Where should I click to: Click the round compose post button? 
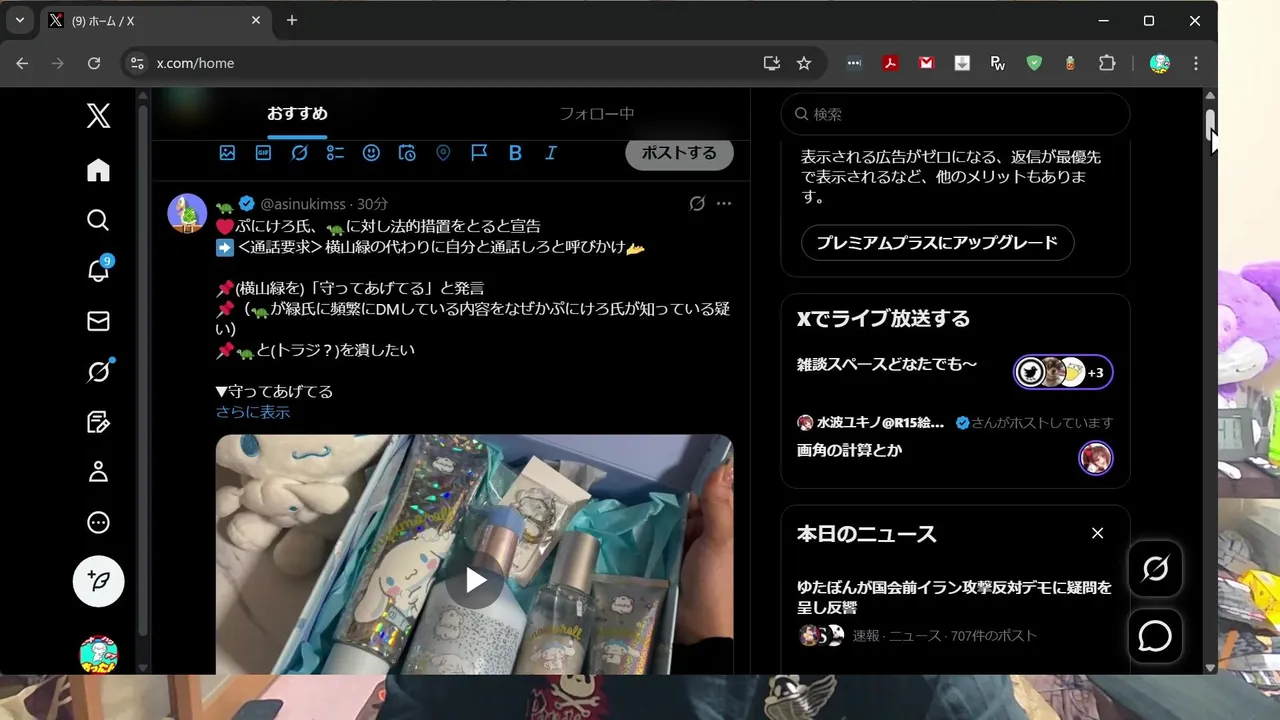tap(98, 581)
